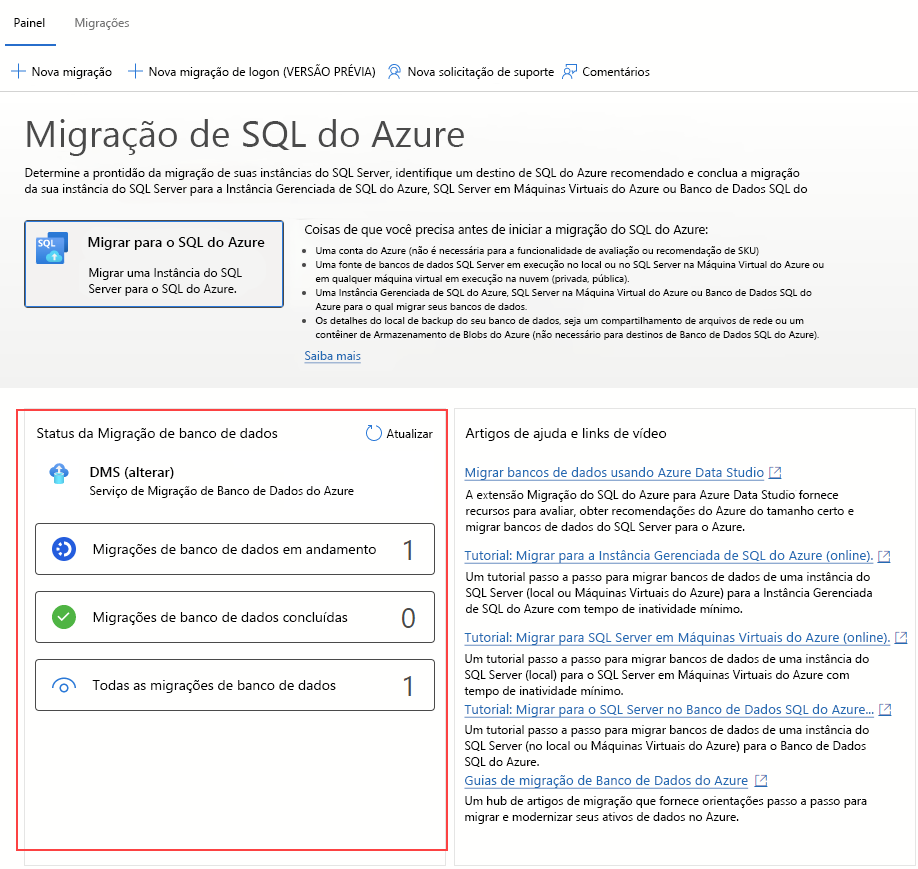Screen dimensions: 918x869
Task: Click the counter showing 0 completed migrations
Action: (407, 616)
